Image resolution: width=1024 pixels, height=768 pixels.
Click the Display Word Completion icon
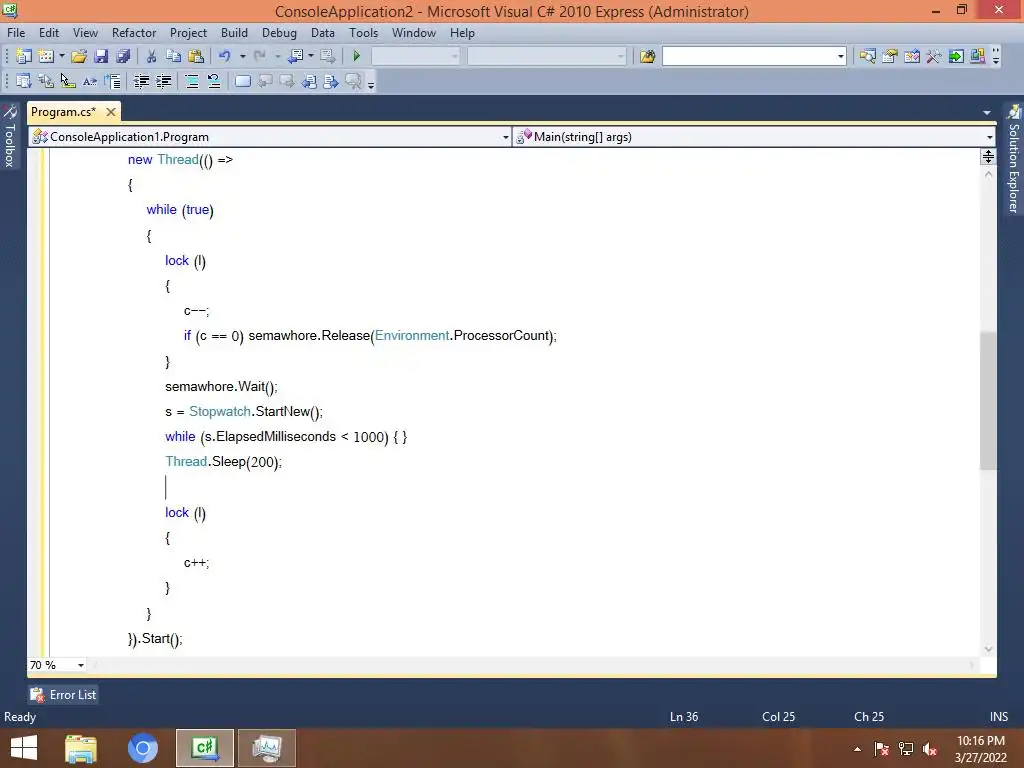(90, 82)
